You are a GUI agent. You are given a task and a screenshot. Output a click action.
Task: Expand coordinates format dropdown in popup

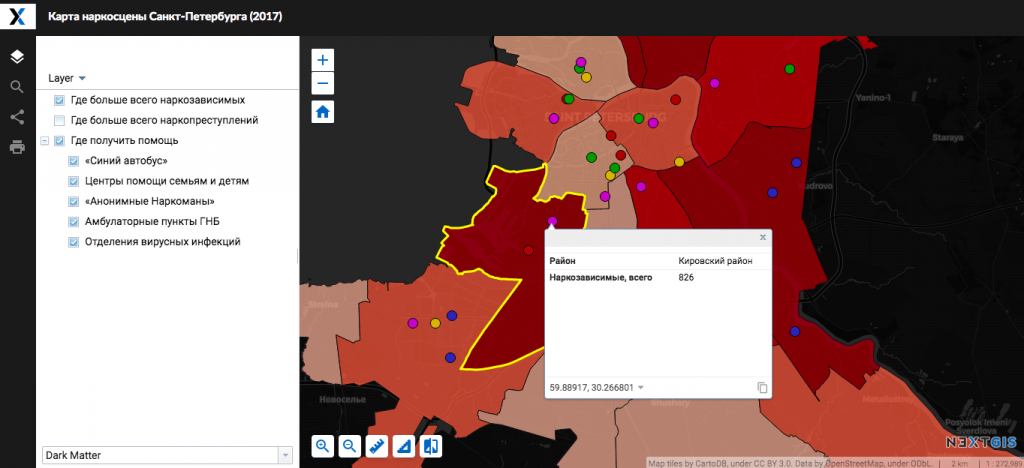(641, 387)
